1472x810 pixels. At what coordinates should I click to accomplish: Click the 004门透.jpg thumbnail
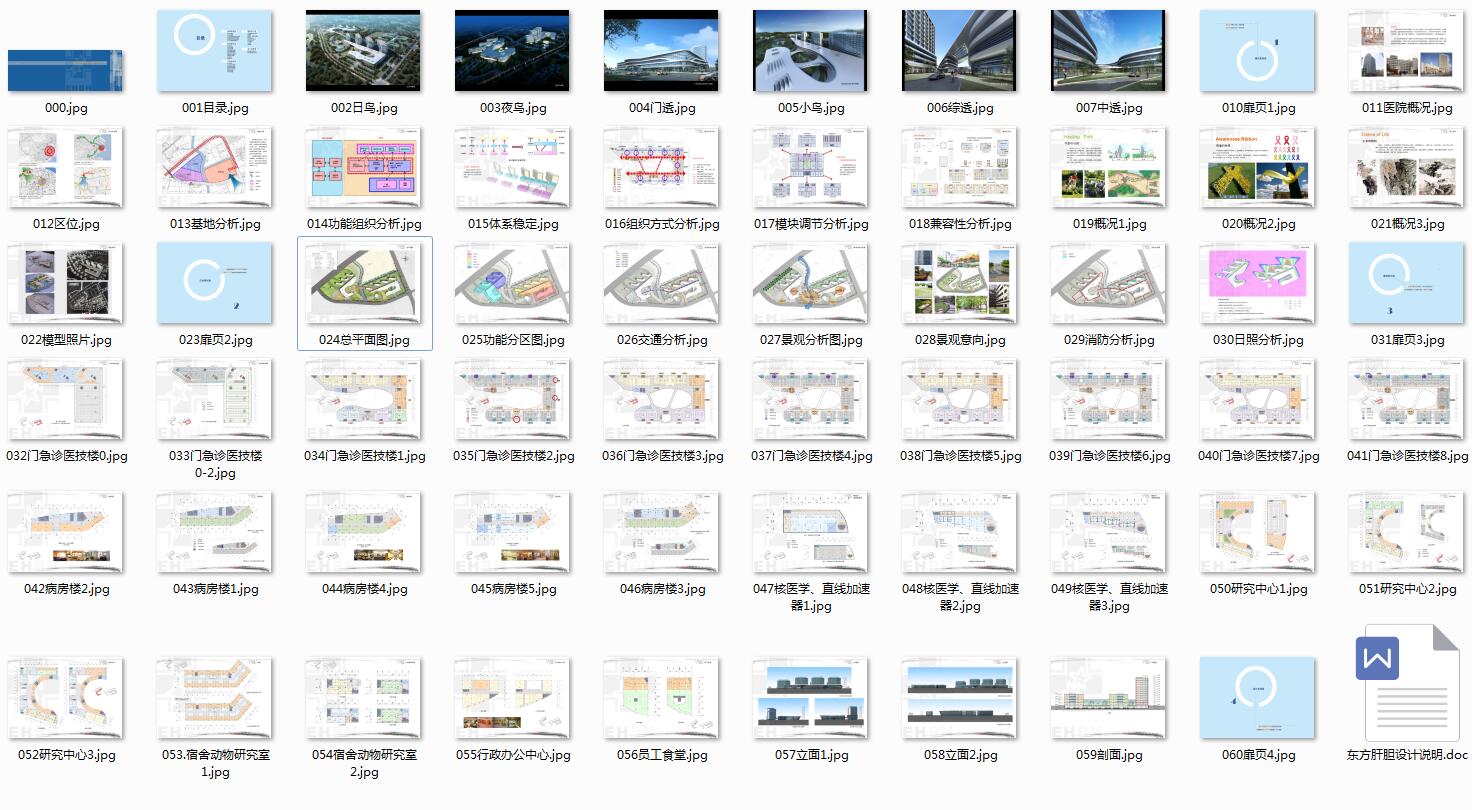click(662, 51)
